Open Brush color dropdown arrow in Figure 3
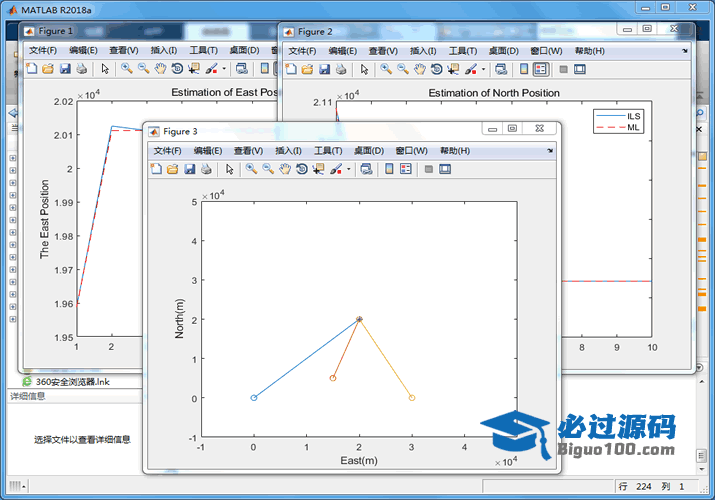Screen dimensions: 715x500 point(349,169)
